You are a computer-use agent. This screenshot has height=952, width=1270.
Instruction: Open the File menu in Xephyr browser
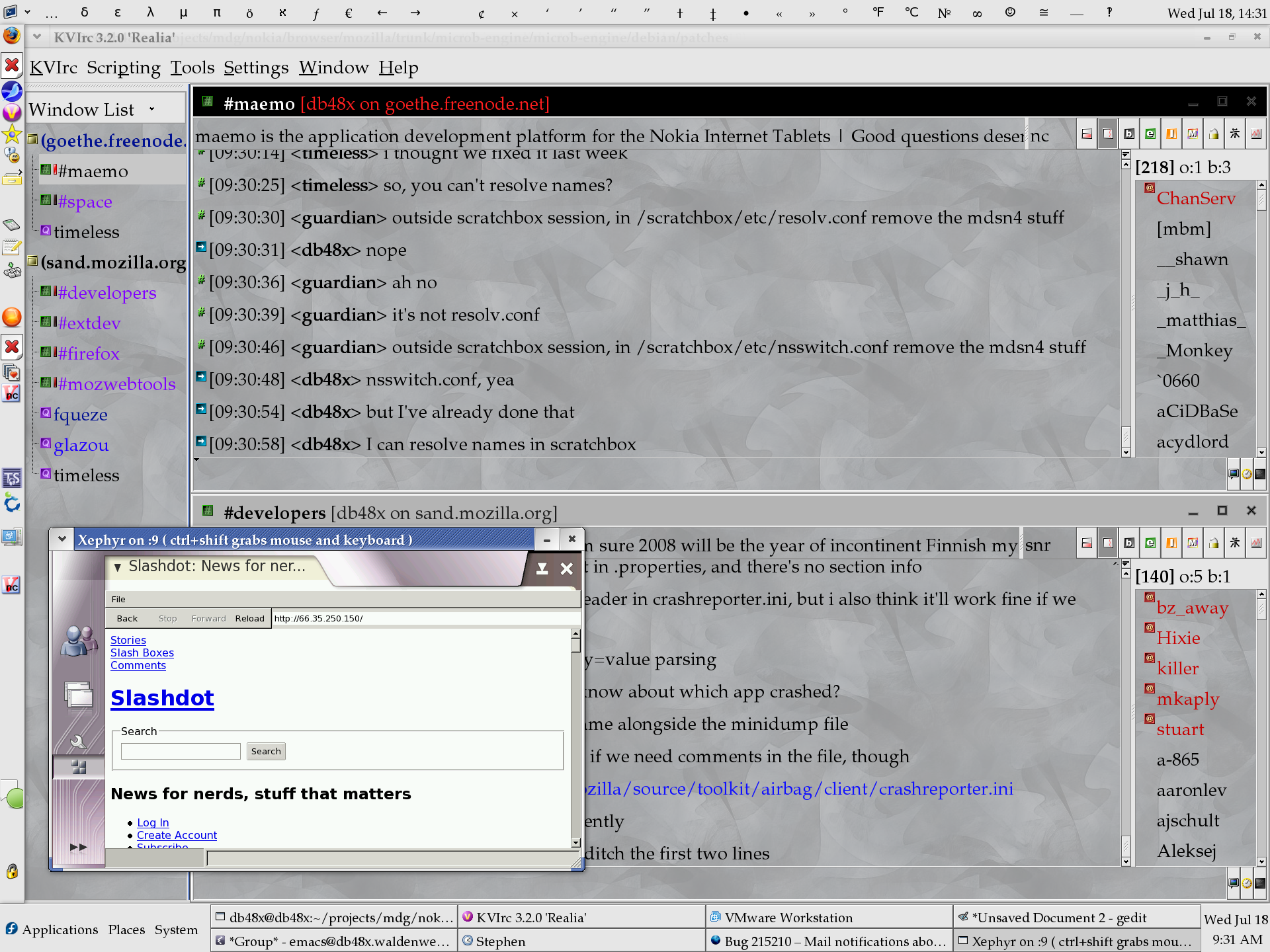pos(118,599)
